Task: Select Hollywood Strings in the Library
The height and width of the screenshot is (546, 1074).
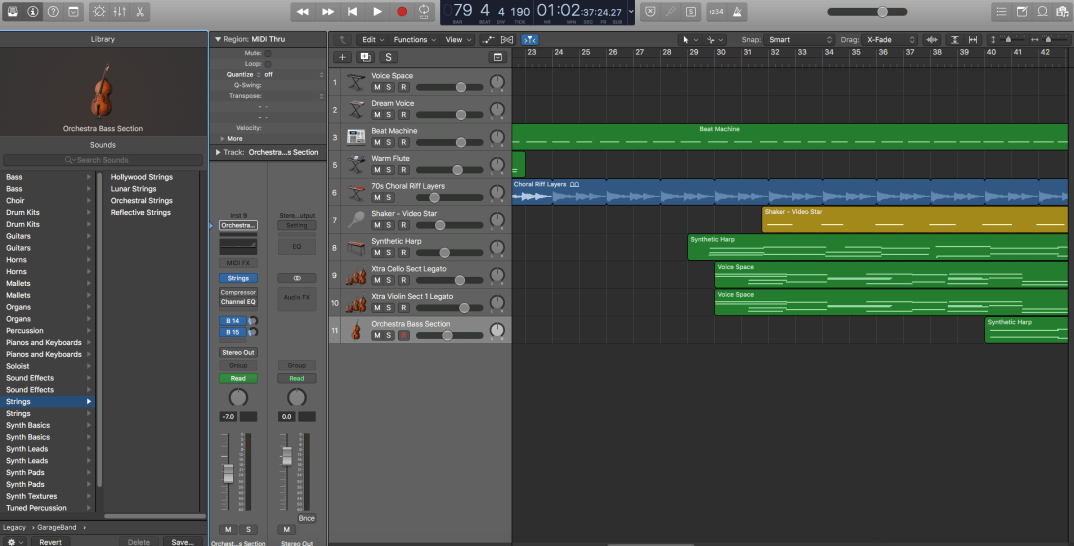Action: pyautogui.click(x=141, y=177)
